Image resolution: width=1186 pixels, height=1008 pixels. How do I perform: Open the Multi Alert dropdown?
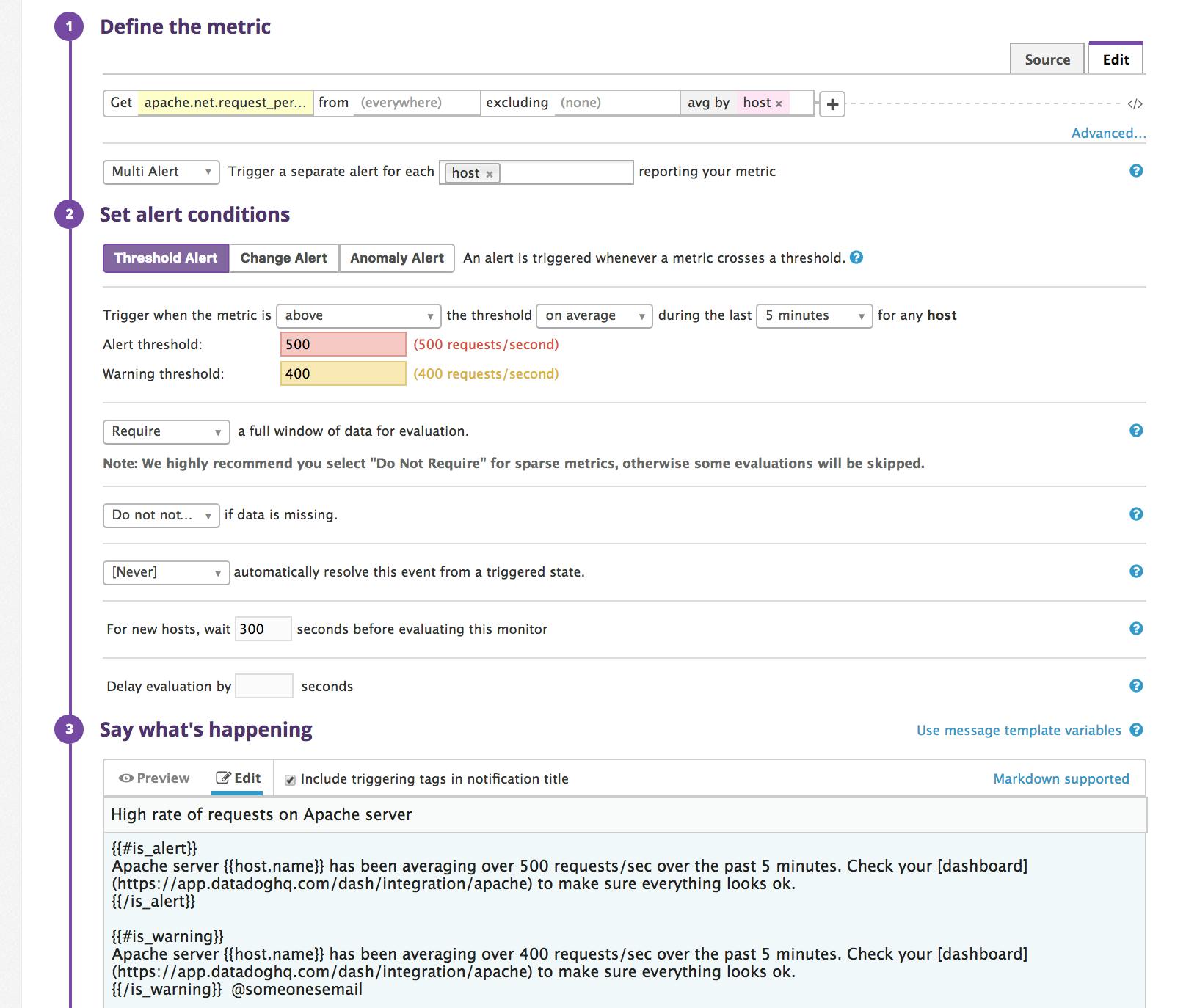160,172
